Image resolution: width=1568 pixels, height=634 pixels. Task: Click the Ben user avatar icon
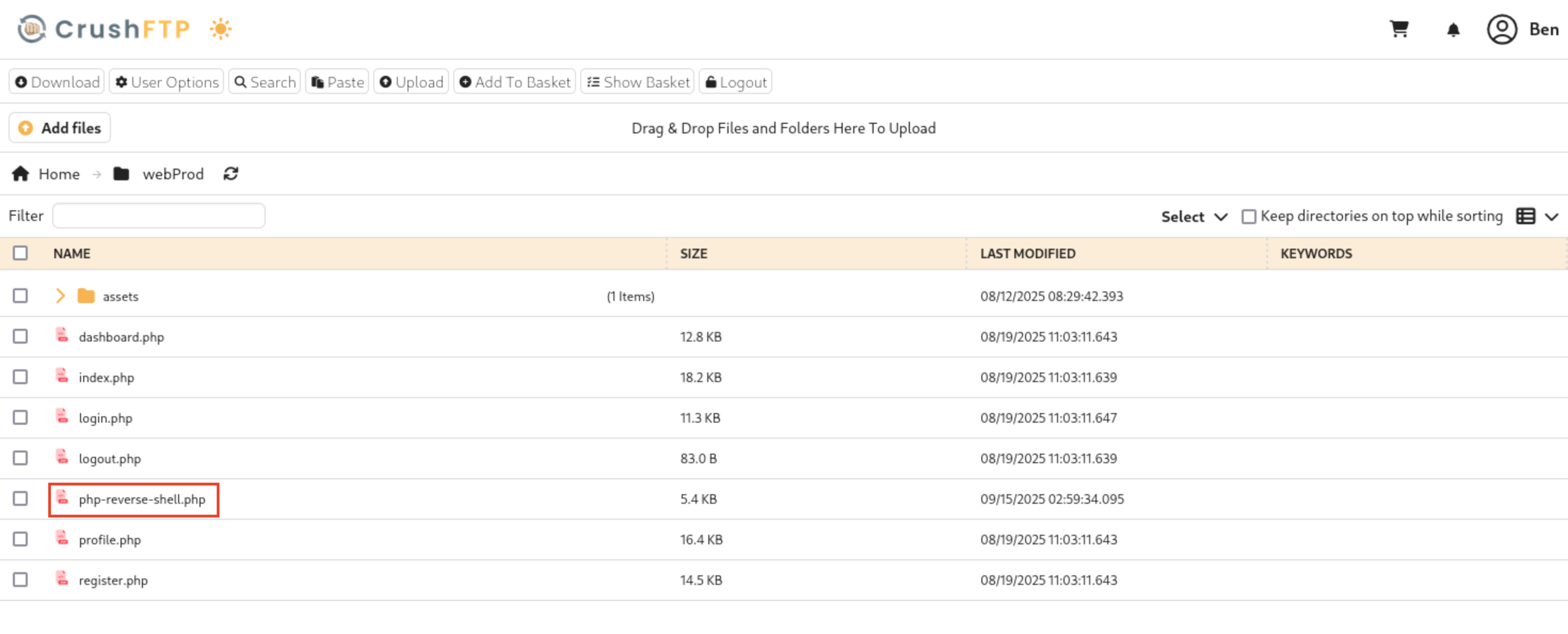pos(1502,29)
